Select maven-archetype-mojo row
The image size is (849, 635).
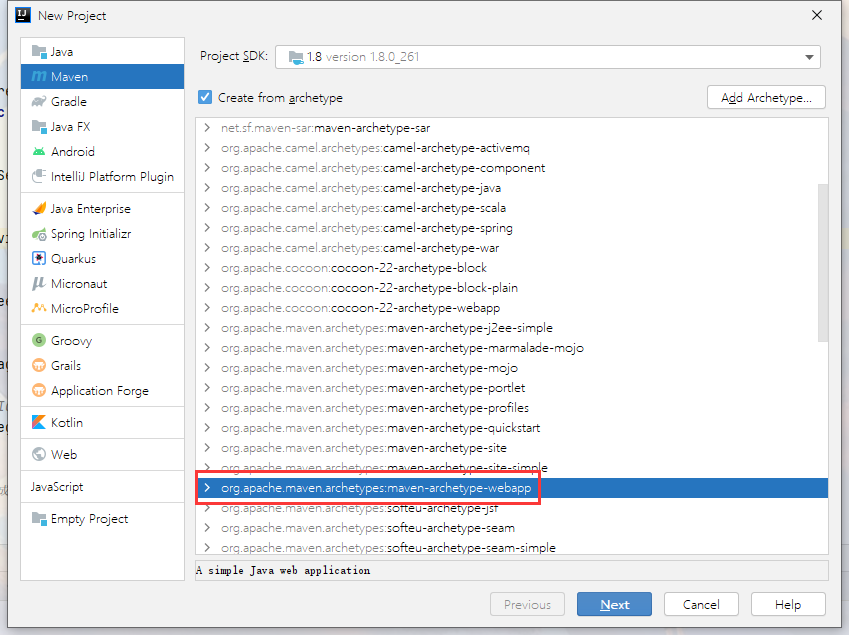click(512, 368)
